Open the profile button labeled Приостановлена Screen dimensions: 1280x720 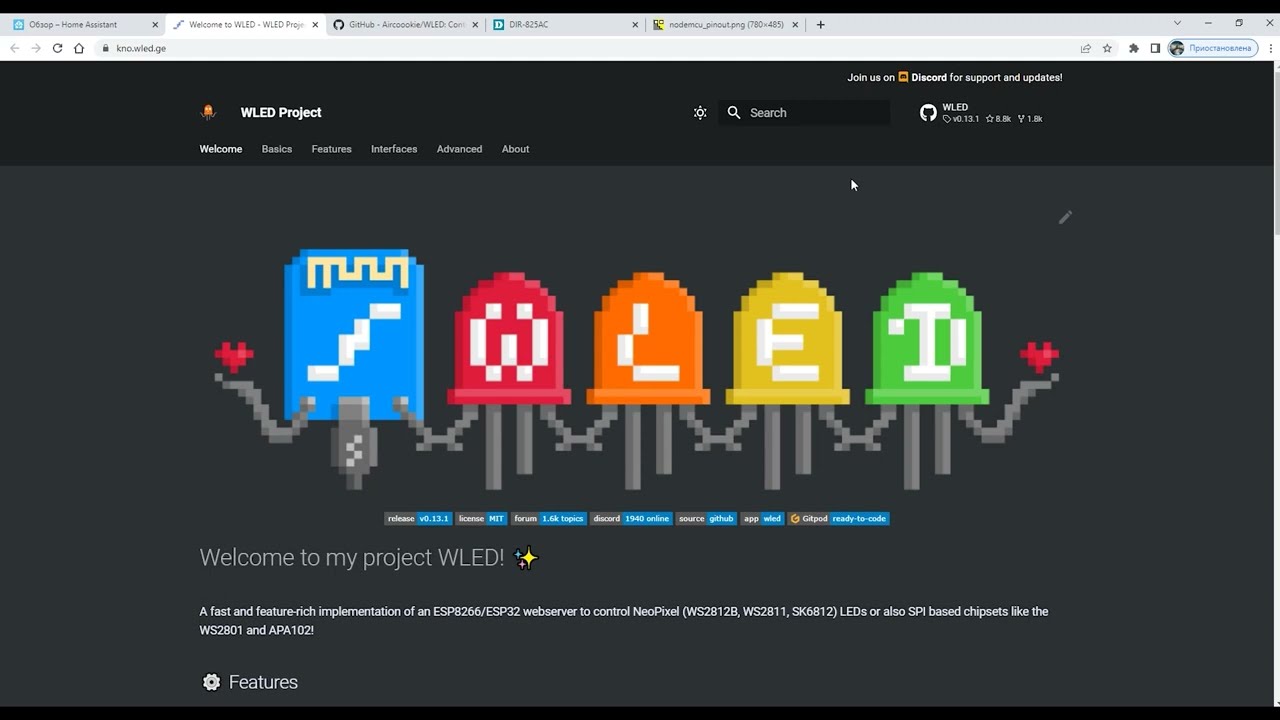pyautogui.click(x=1212, y=48)
